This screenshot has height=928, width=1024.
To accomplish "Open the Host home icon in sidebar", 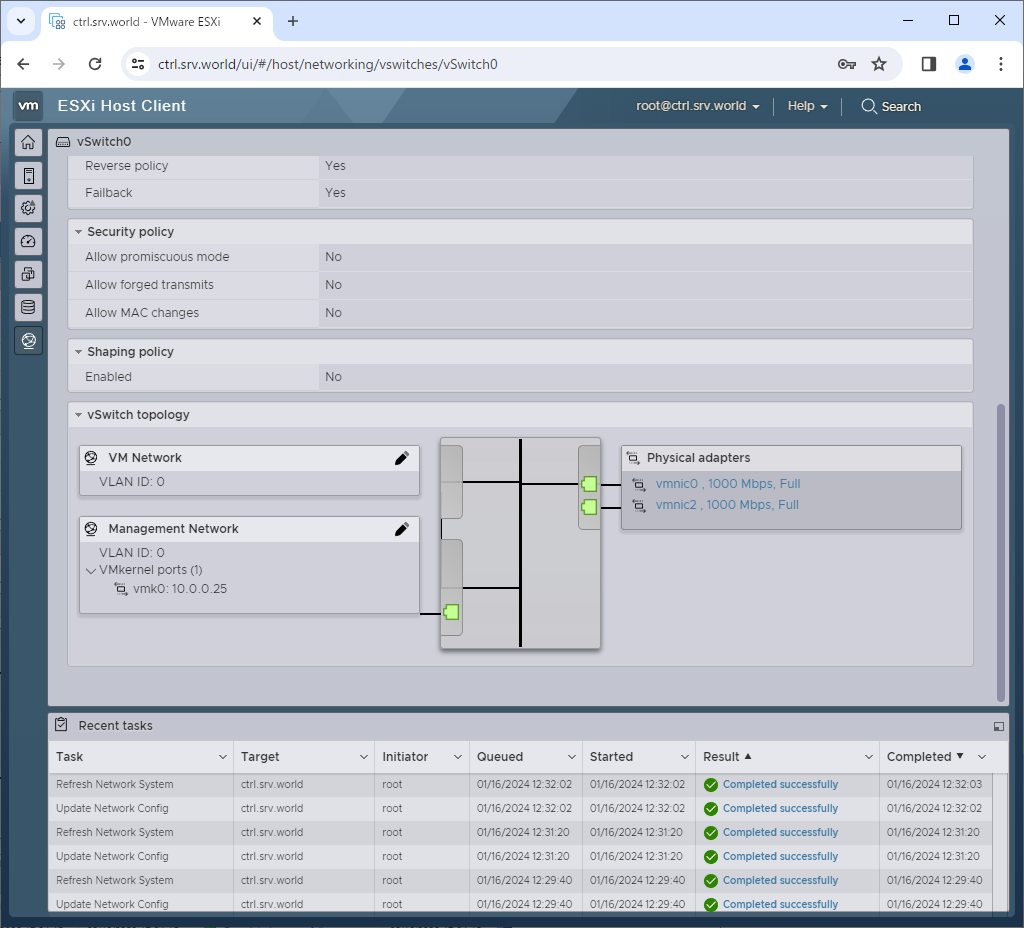I will pos(28,142).
